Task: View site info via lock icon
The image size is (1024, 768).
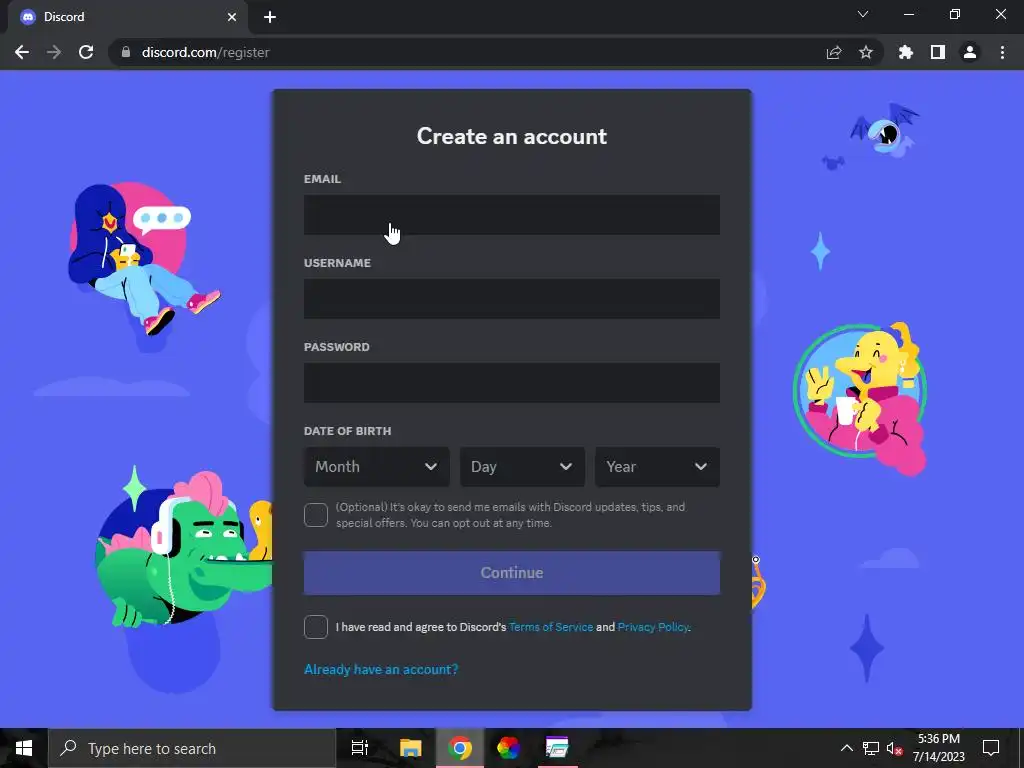Action: [126, 52]
